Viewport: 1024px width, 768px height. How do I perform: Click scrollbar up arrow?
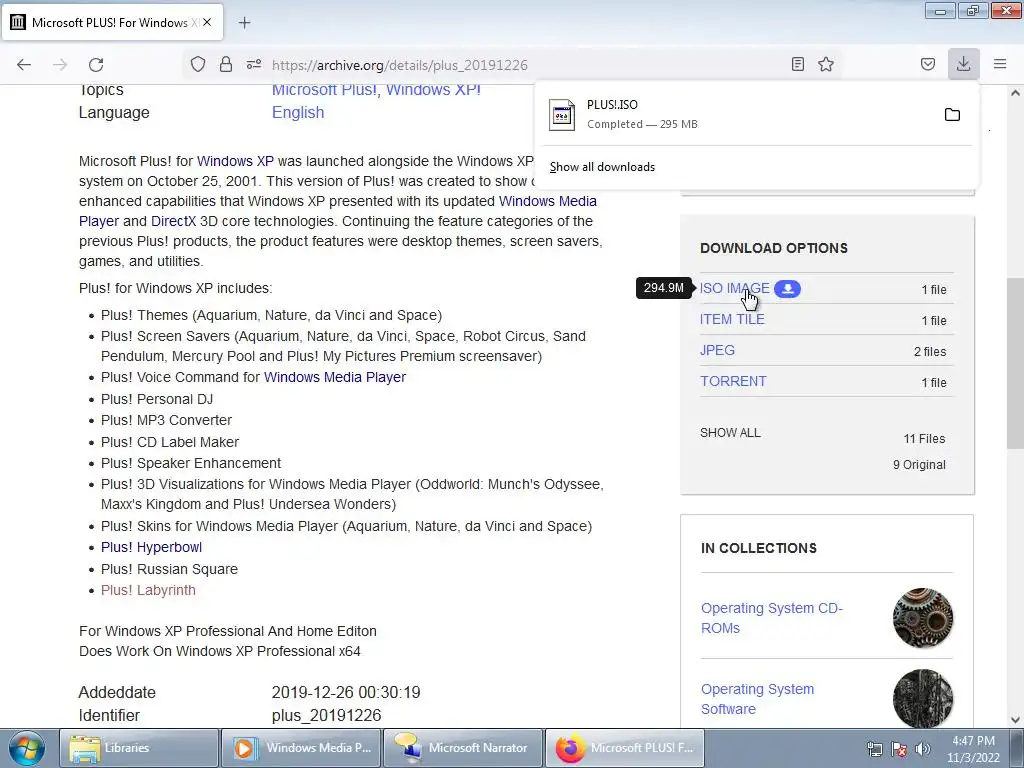tap(1015, 93)
